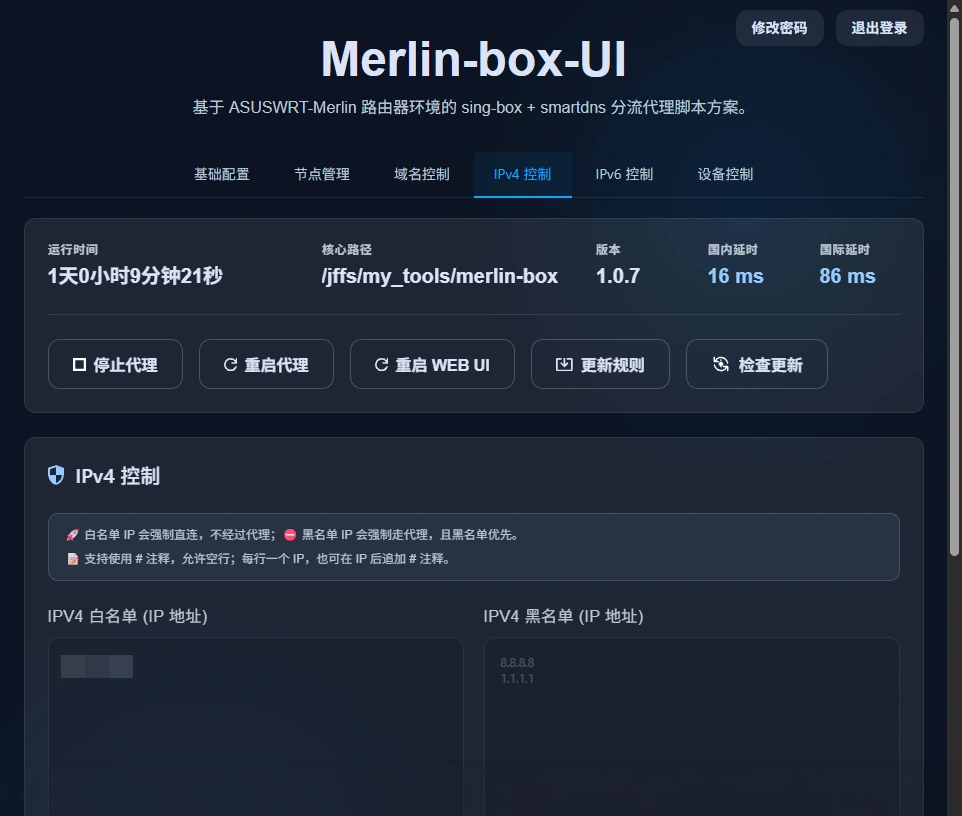Screen dimensions: 962x816
Task: Click the rocket icon in the whitelist note
Action: pyautogui.click(x=72, y=535)
